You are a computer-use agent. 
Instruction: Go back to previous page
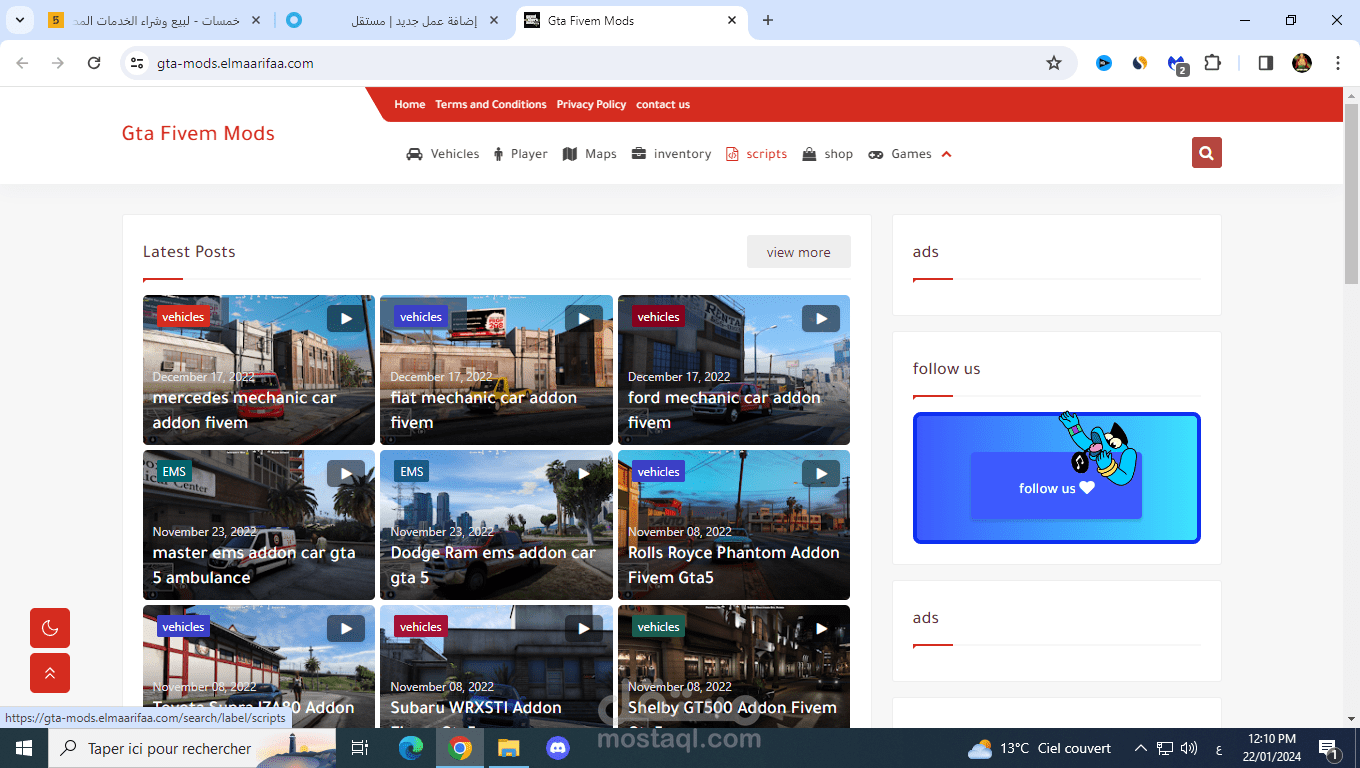22,63
